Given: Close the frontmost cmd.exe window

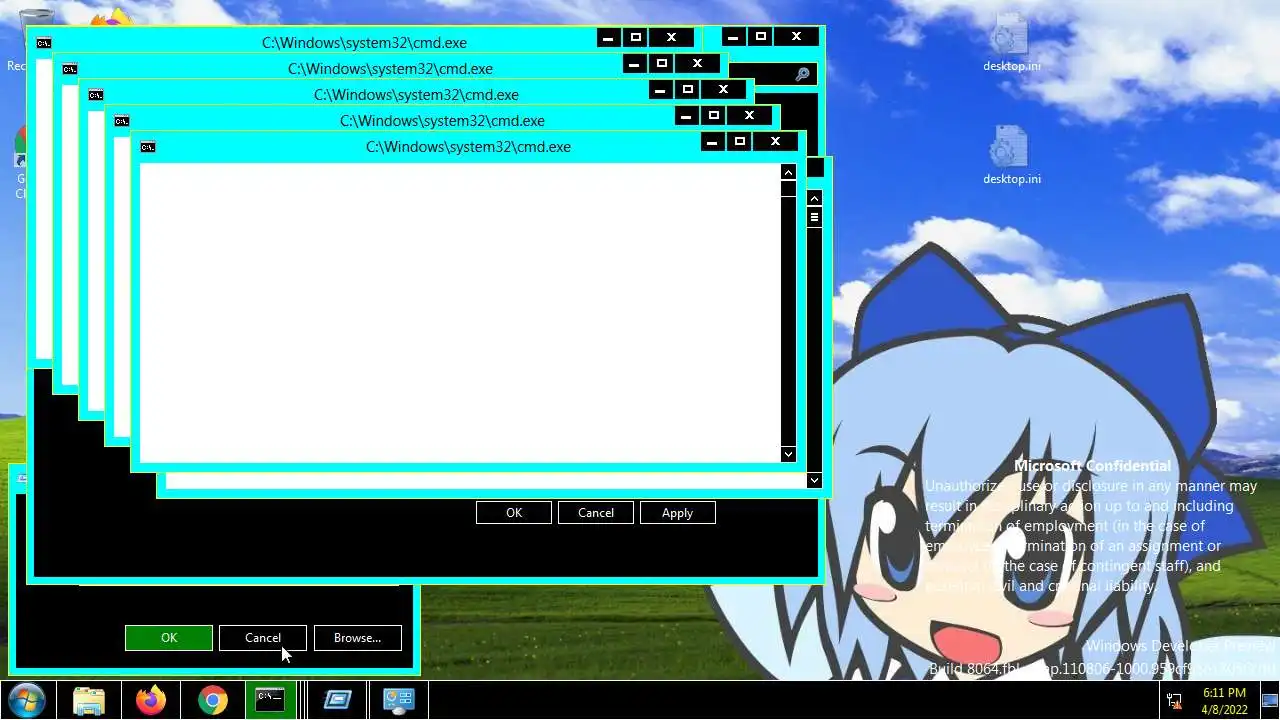Looking at the screenshot, I should click(x=775, y=142).
